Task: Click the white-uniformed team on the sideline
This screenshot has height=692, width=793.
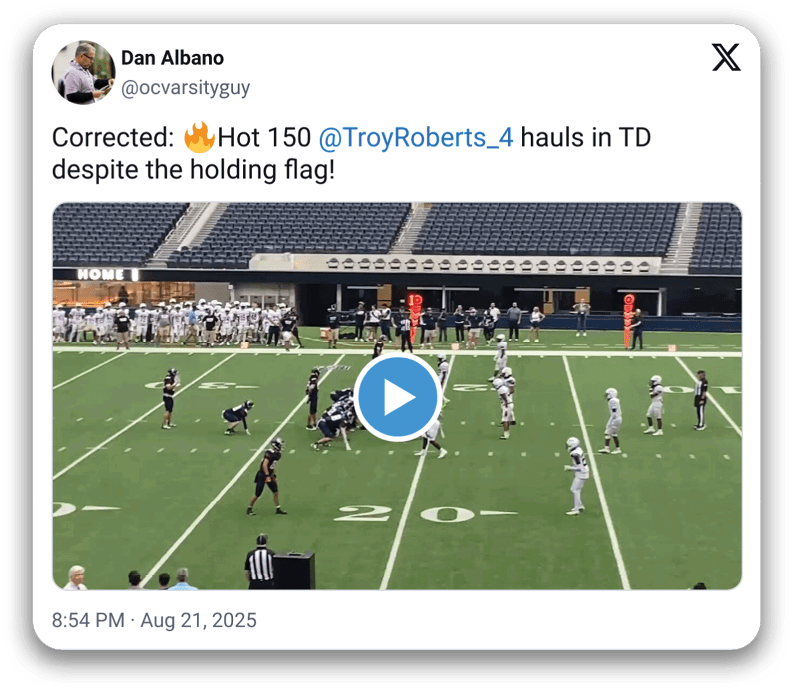Action: [x=172, y=323]
